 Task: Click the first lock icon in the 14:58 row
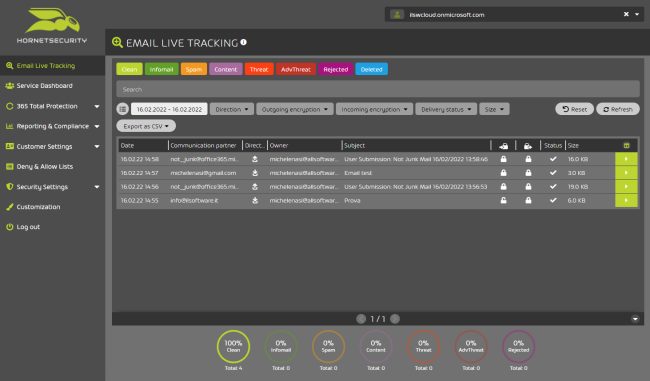point(503,159)
